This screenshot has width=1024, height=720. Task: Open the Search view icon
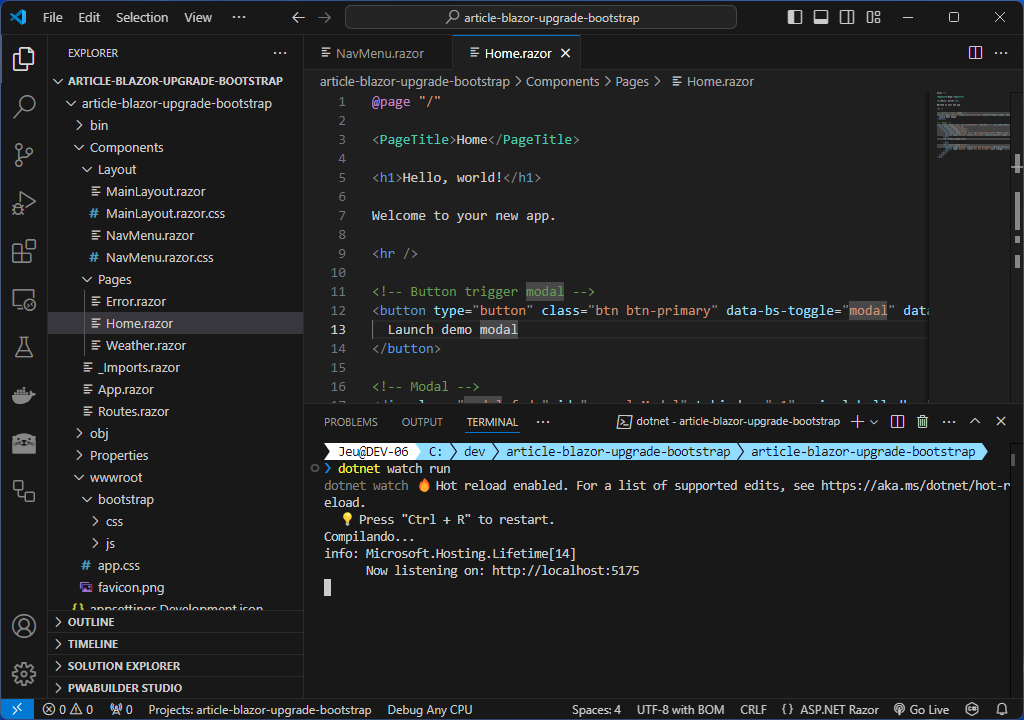(x=24, y=106)
